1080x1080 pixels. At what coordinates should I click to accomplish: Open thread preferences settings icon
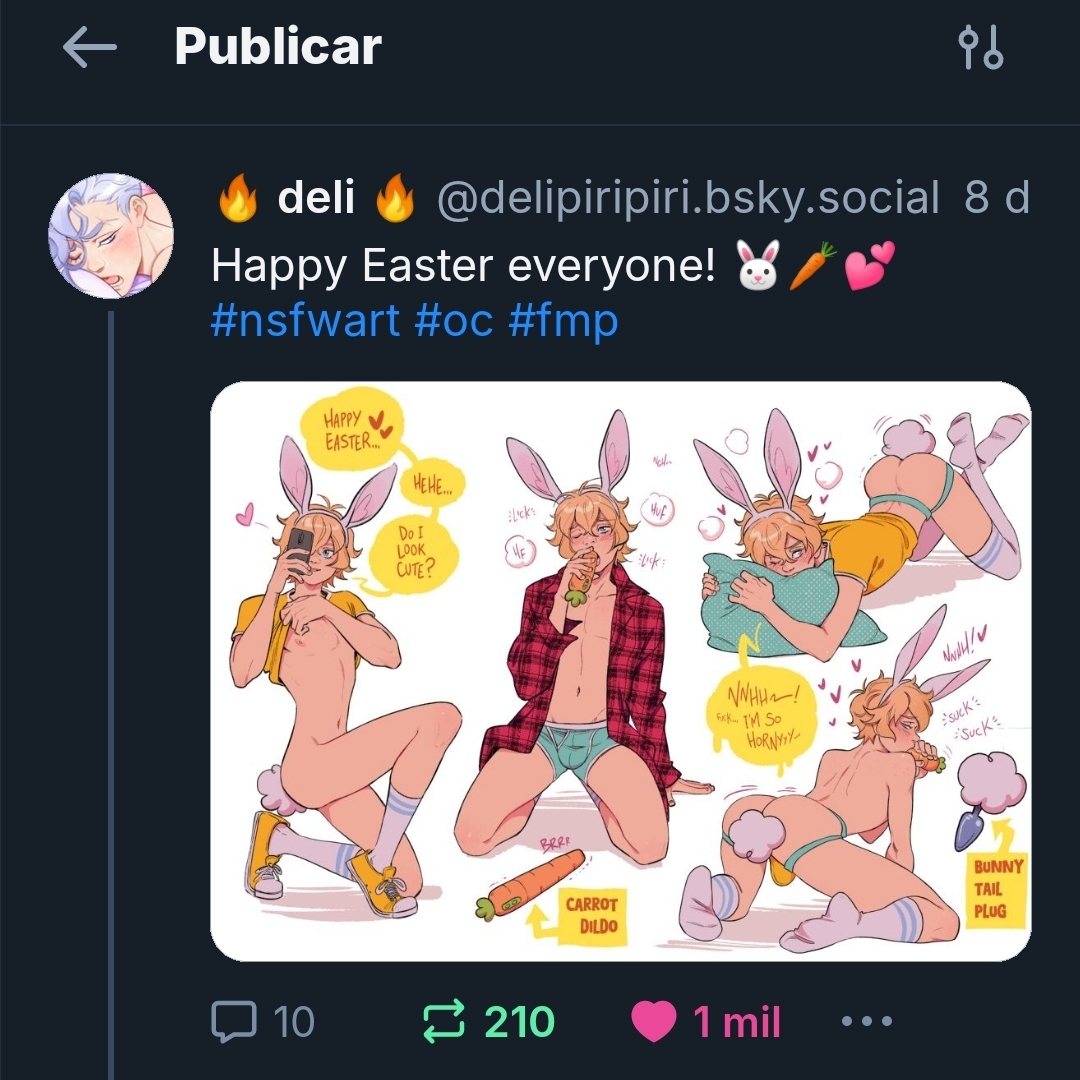[x=980, y=47]
